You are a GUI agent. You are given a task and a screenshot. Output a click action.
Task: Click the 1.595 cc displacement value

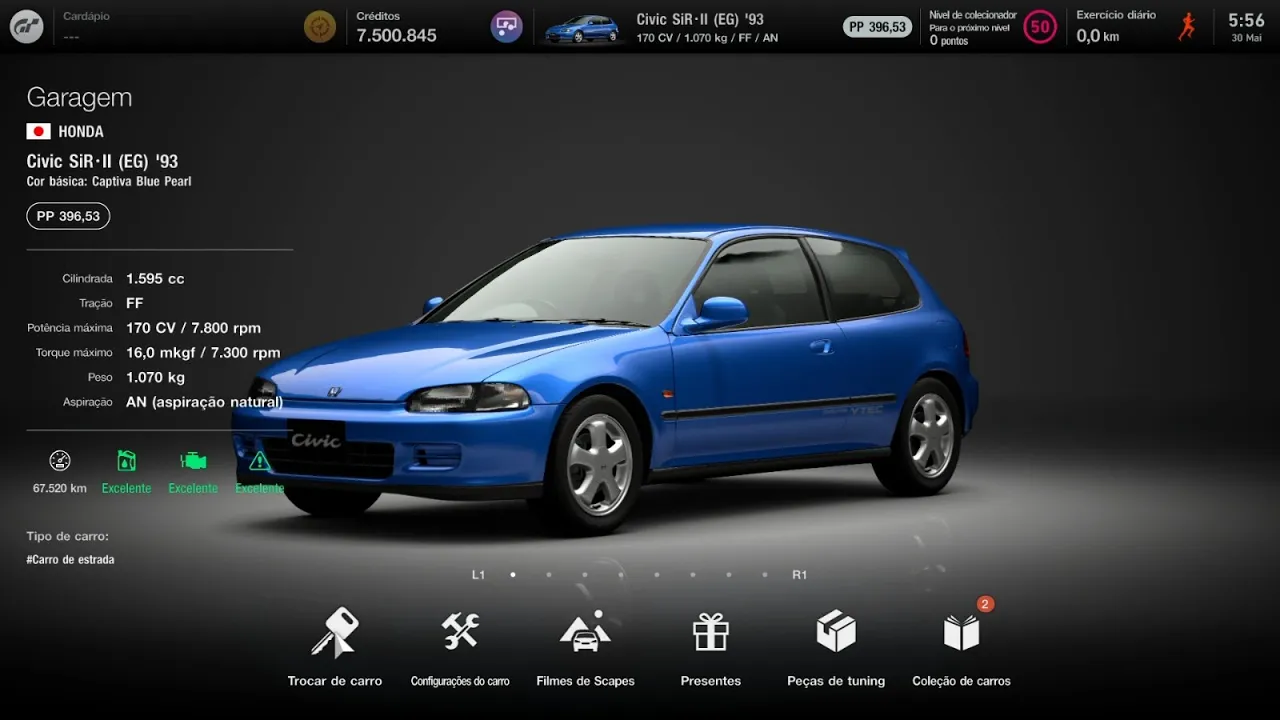coord(155,279)
